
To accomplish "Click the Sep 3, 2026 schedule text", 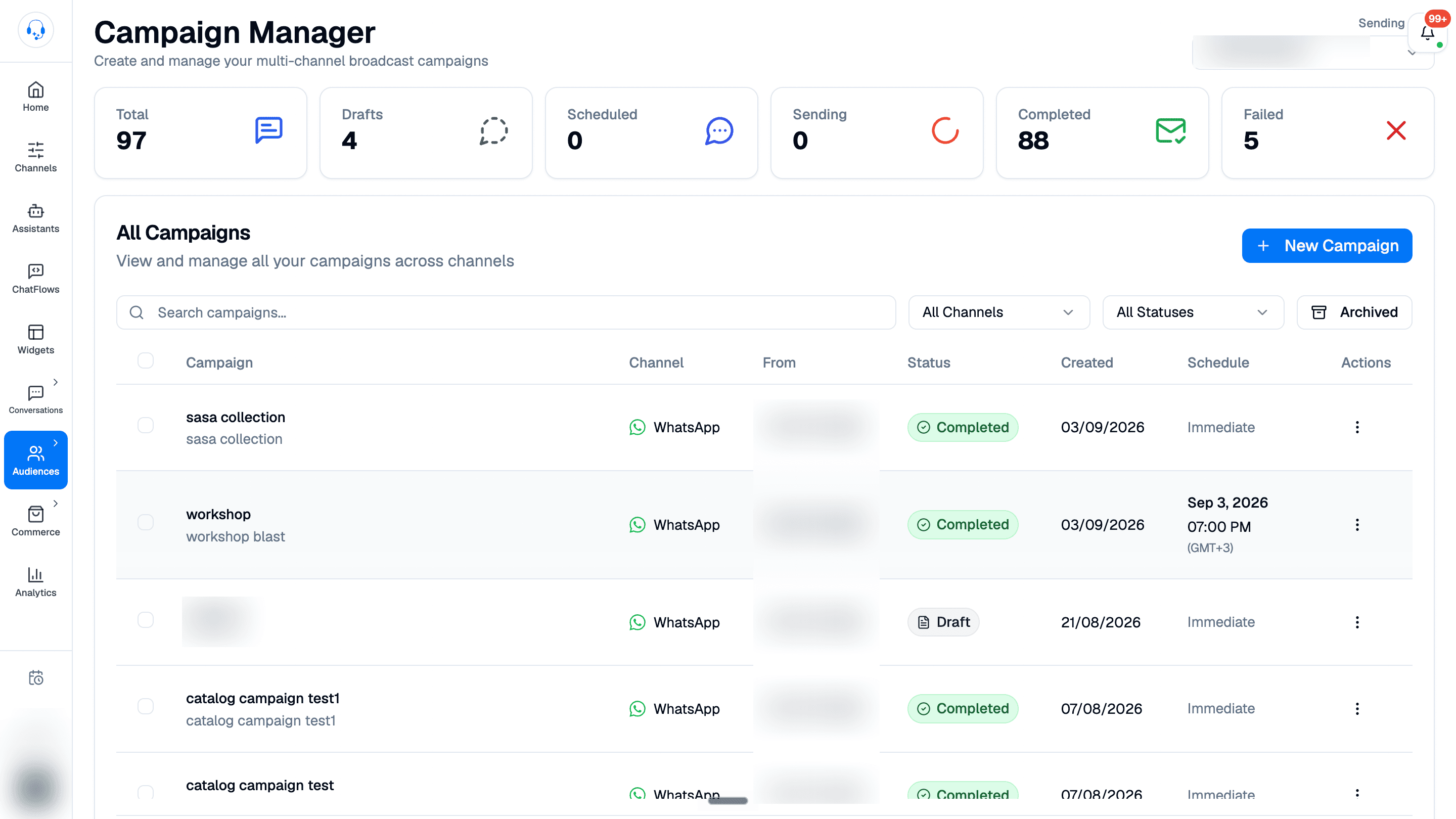I will [x=1227, y=502].
